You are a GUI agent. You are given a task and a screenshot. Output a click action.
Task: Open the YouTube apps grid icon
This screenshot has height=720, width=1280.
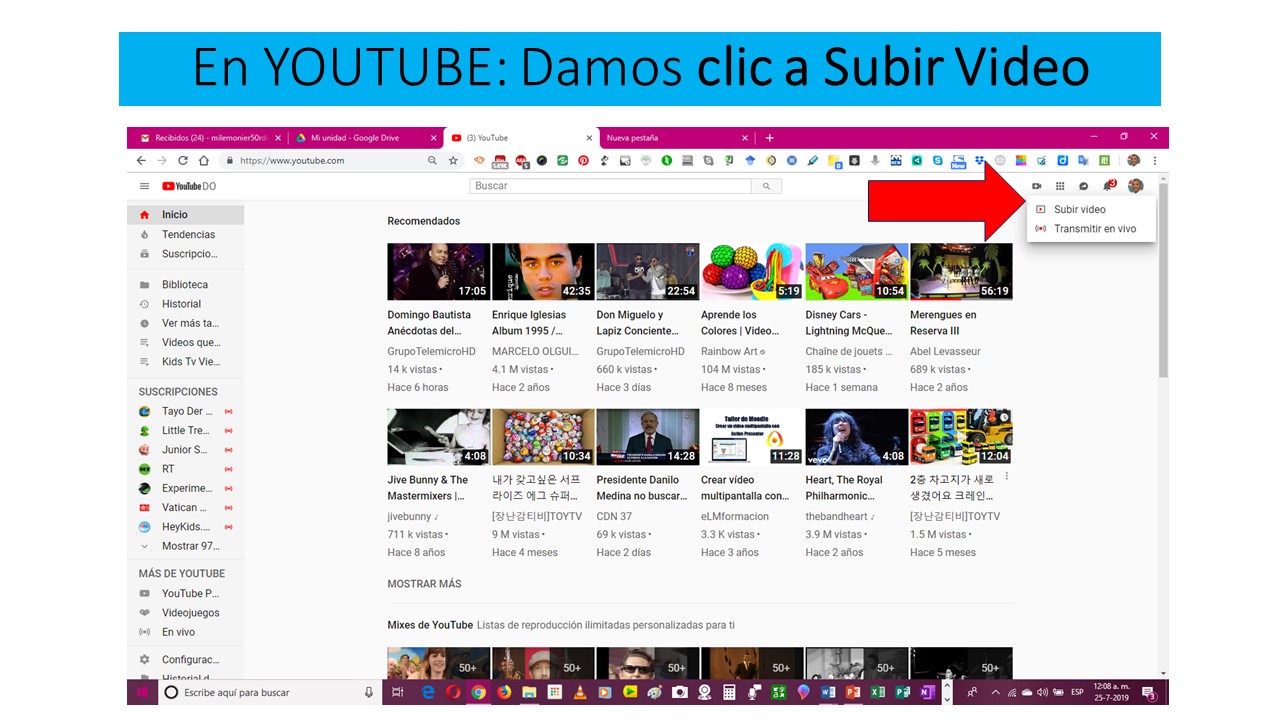[x=1060, y=186]
